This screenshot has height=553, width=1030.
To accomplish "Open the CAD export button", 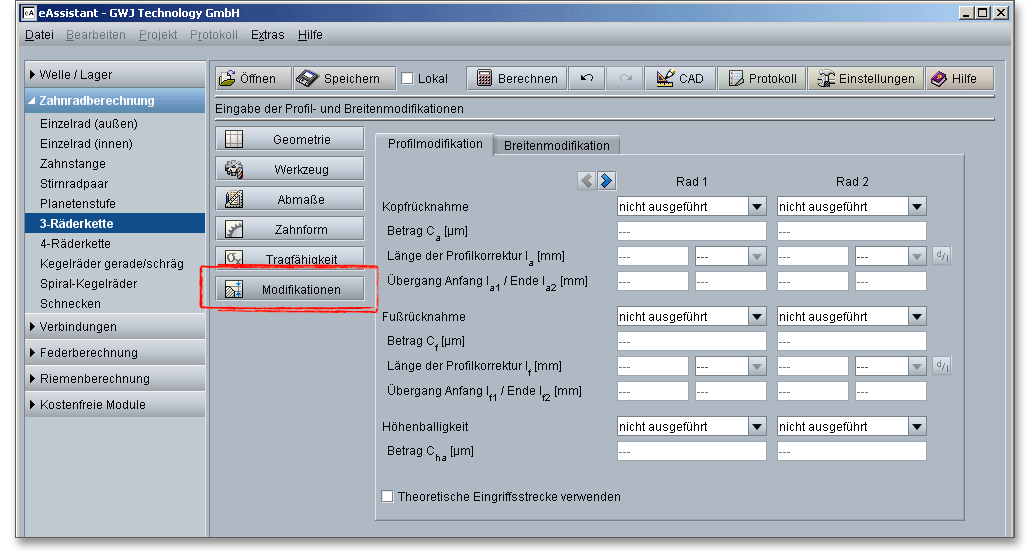I will 680,79.
